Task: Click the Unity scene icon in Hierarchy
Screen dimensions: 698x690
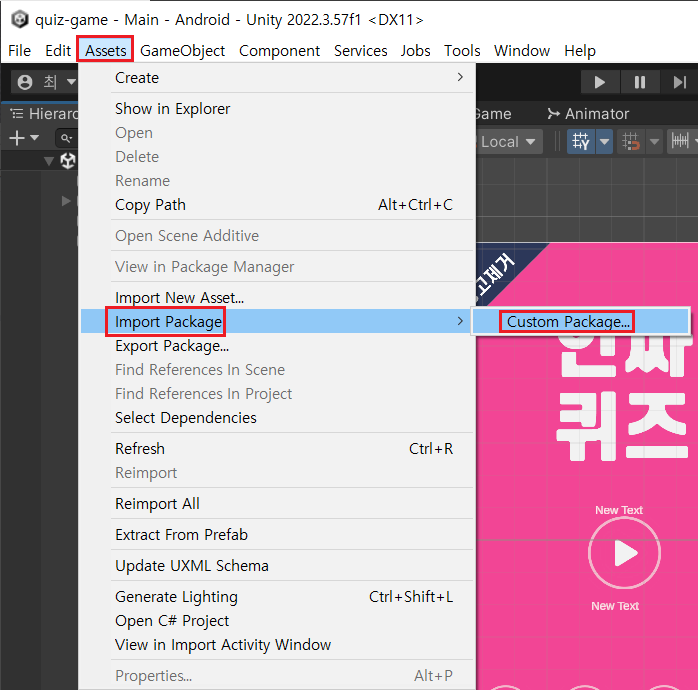Action: click(x=68, y=161)
